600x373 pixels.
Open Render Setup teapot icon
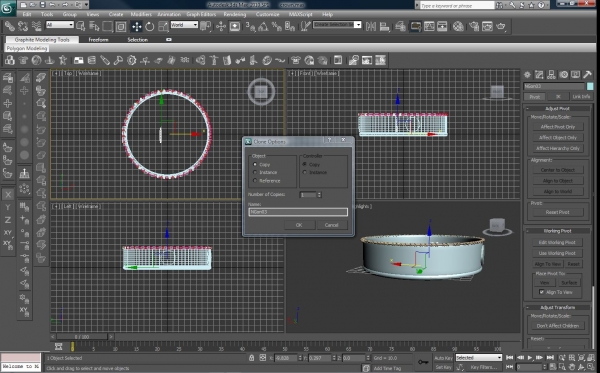point(474,26)
